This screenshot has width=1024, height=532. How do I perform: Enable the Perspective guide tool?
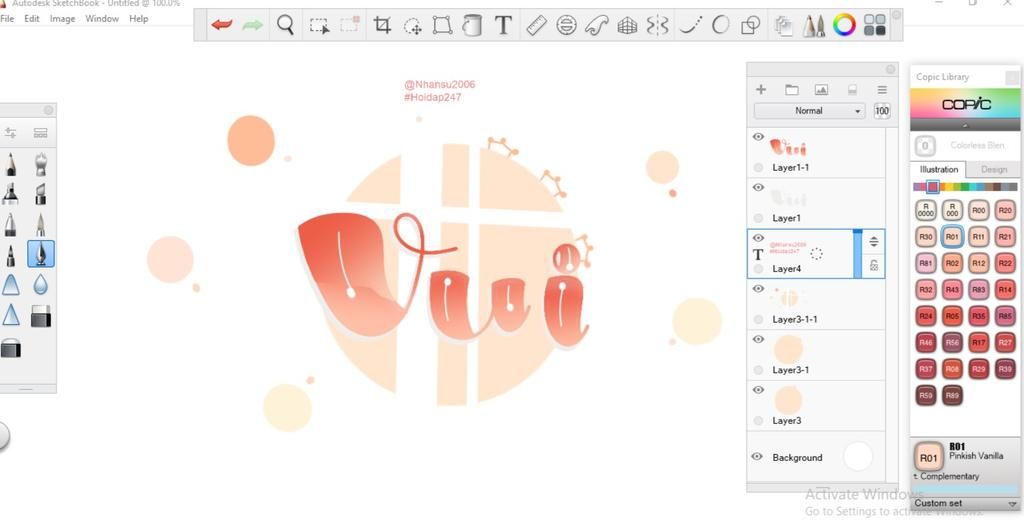[627, 25]
